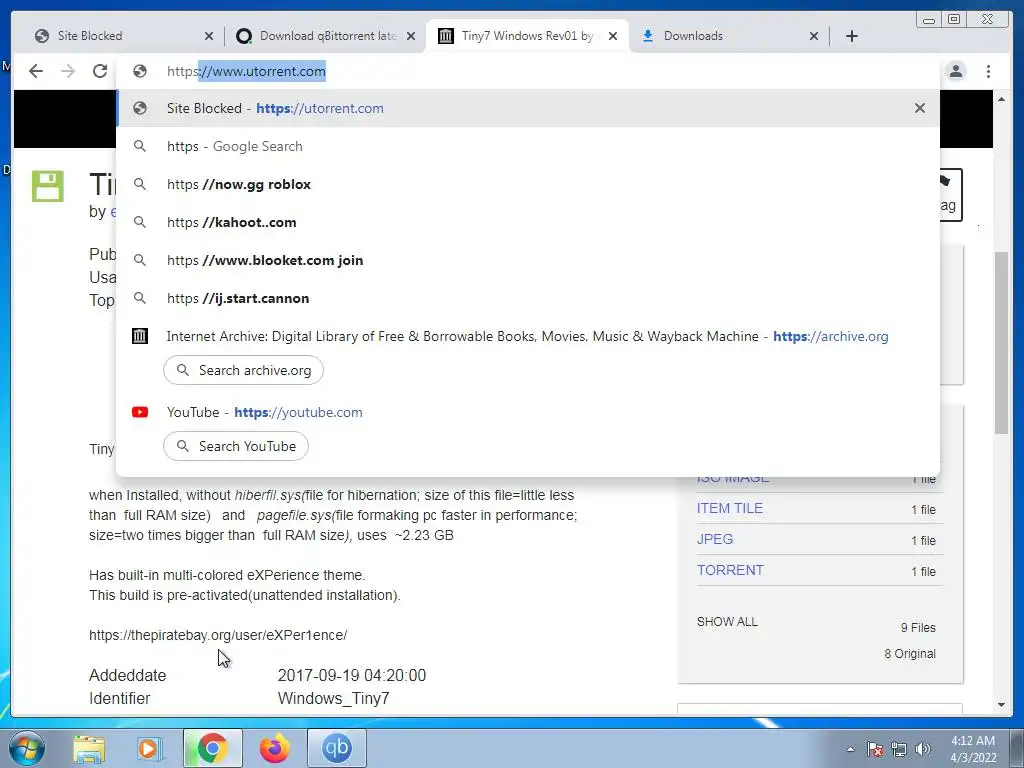Open qBittorrent from the taskbar

(x=337, y=748)
